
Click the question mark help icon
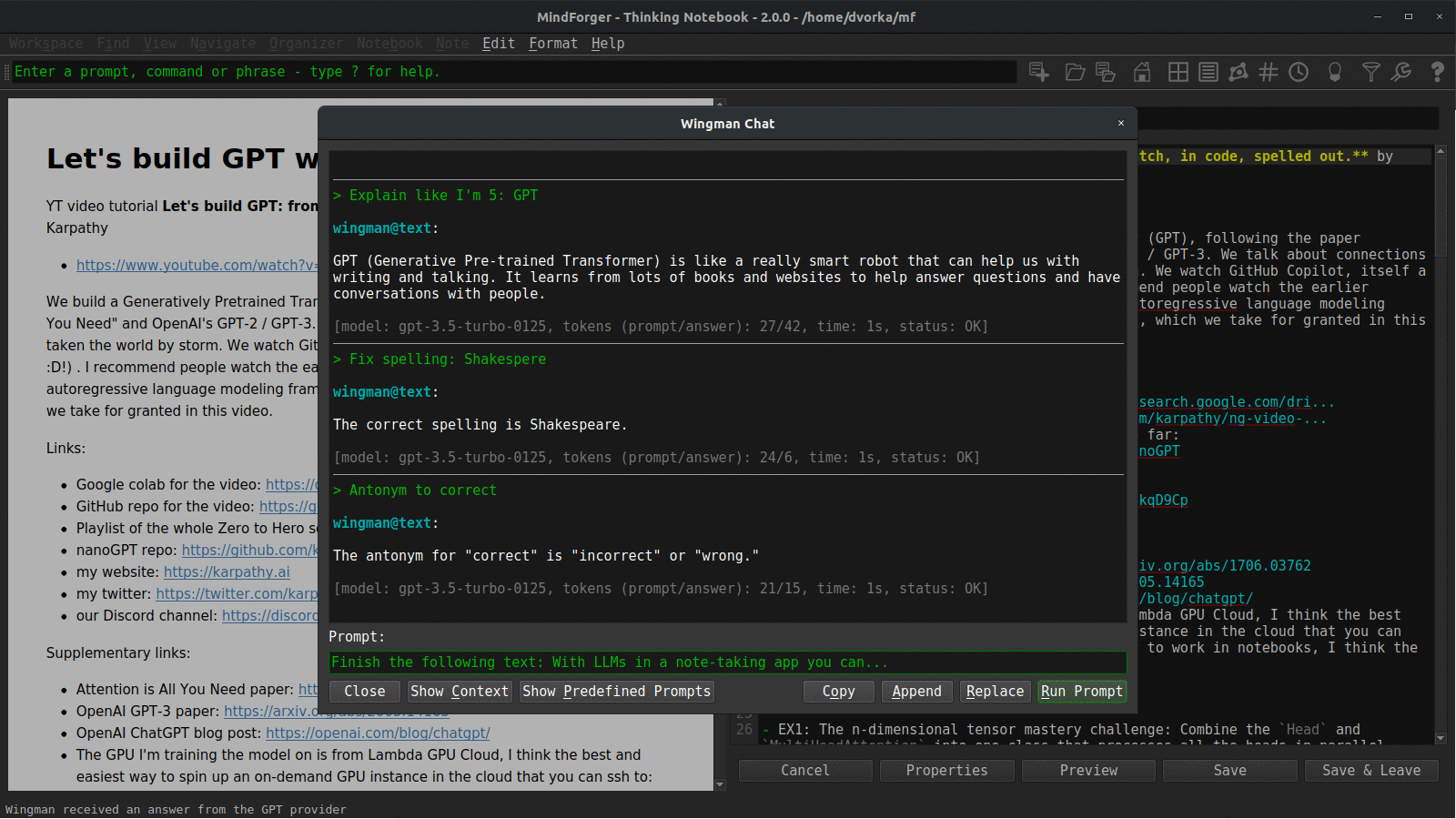[x=1438, y=72]
